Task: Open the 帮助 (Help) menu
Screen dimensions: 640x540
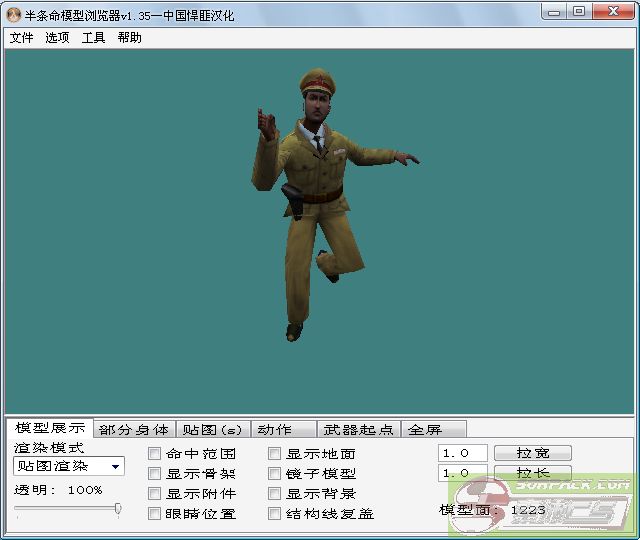Action: (x=129, y=38)
